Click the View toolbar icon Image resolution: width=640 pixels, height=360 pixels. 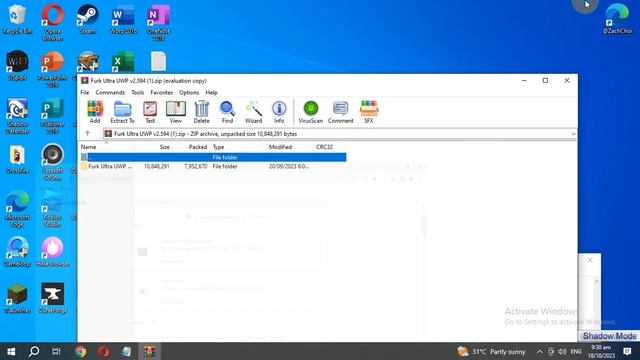pos(176,112)
